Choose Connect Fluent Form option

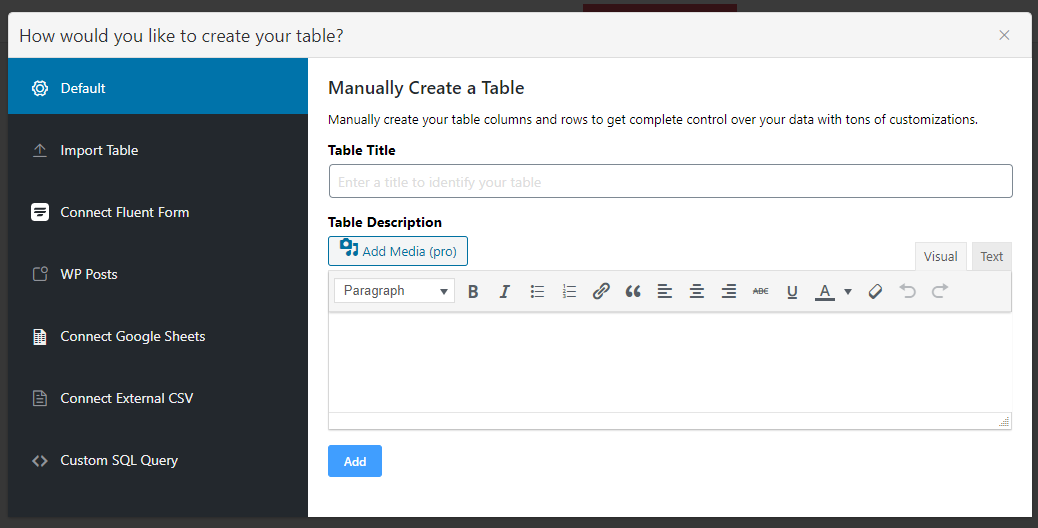pos(158,212)
